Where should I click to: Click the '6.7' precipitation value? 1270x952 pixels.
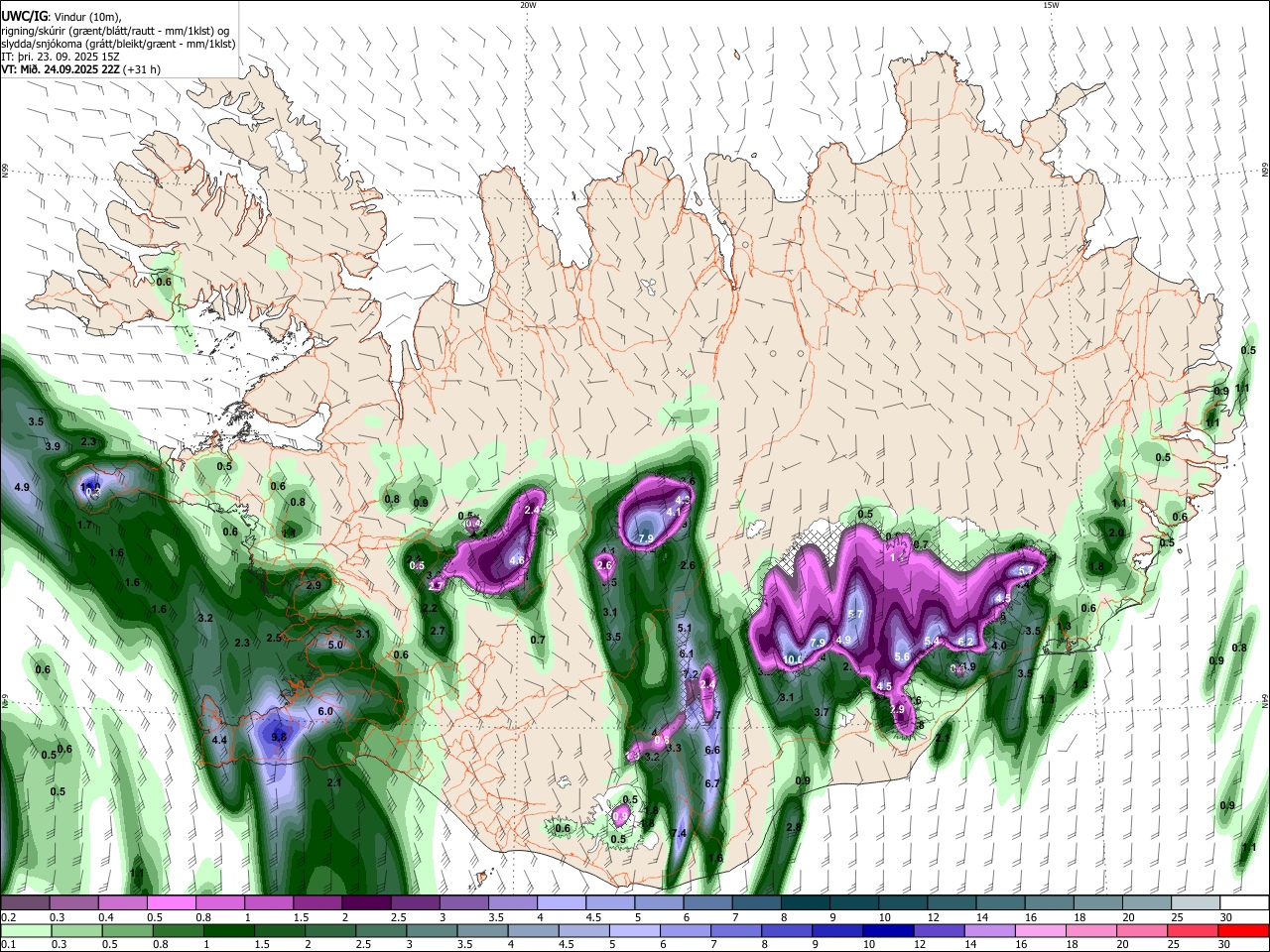pyautogui.click(x=711, y=783)
